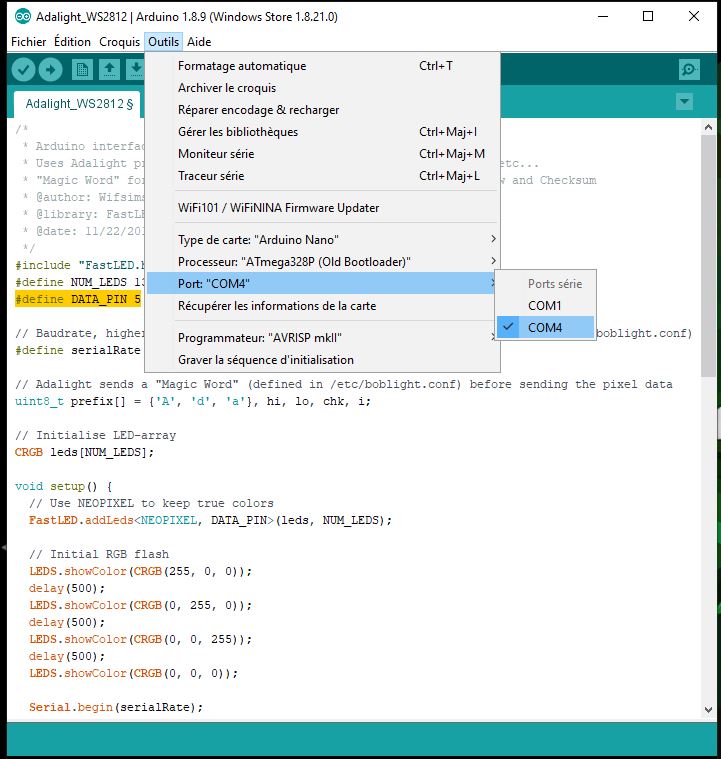Click the Ports série submenu header
The image size is (721, 759).
(555, 284)
